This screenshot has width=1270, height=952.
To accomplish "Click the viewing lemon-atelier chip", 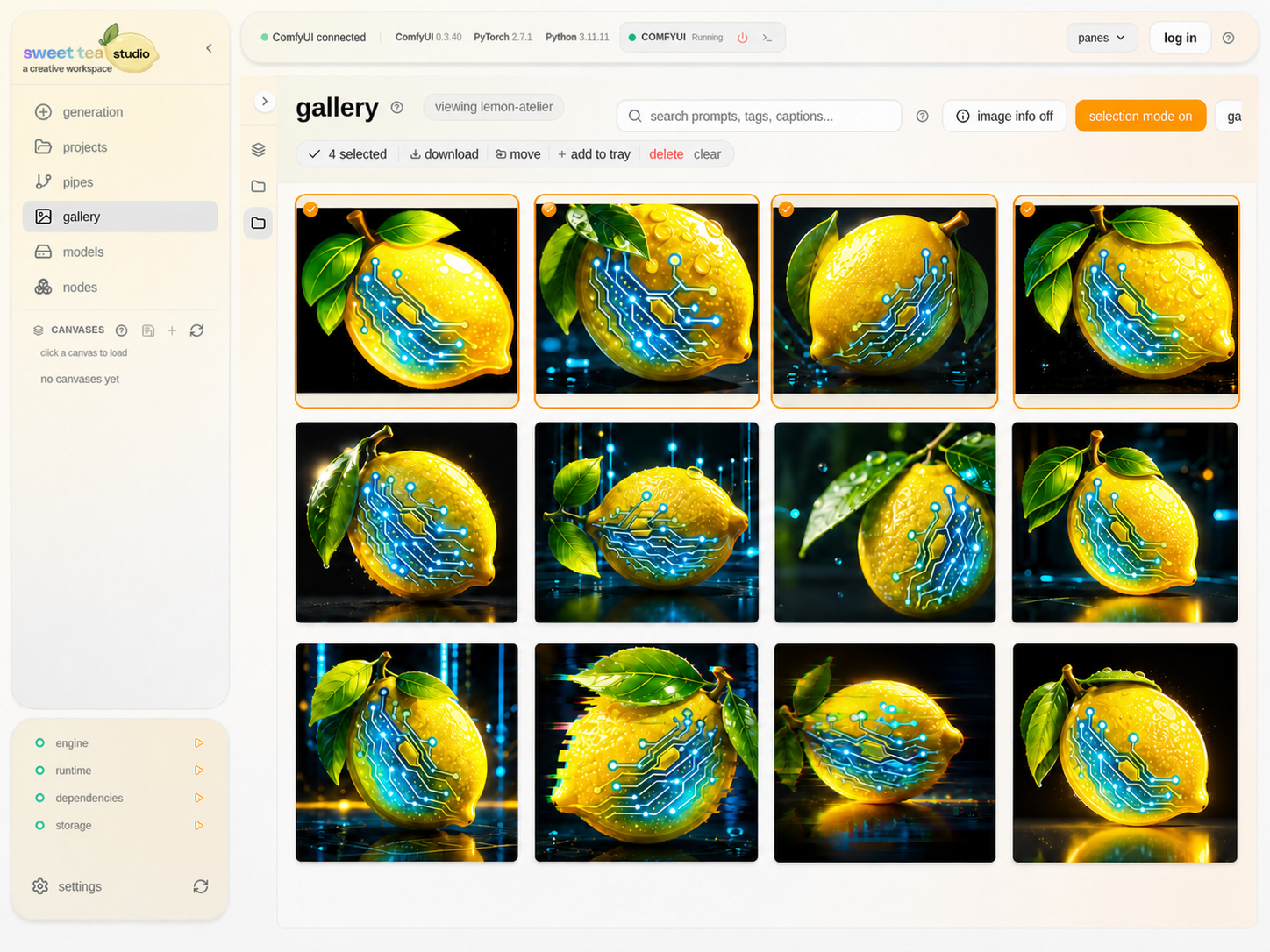I will (x=494, y=107).
